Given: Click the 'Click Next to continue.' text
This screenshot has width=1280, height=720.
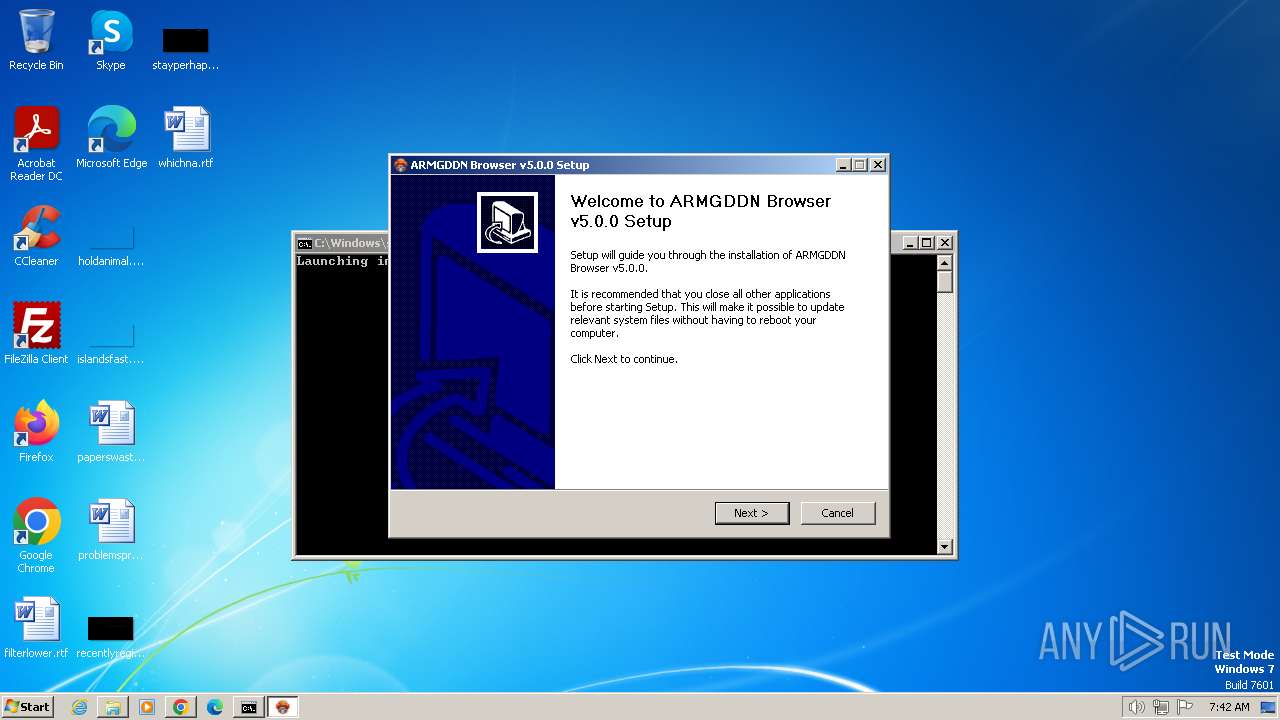Looking at the screenshot, I should point(624,359).
